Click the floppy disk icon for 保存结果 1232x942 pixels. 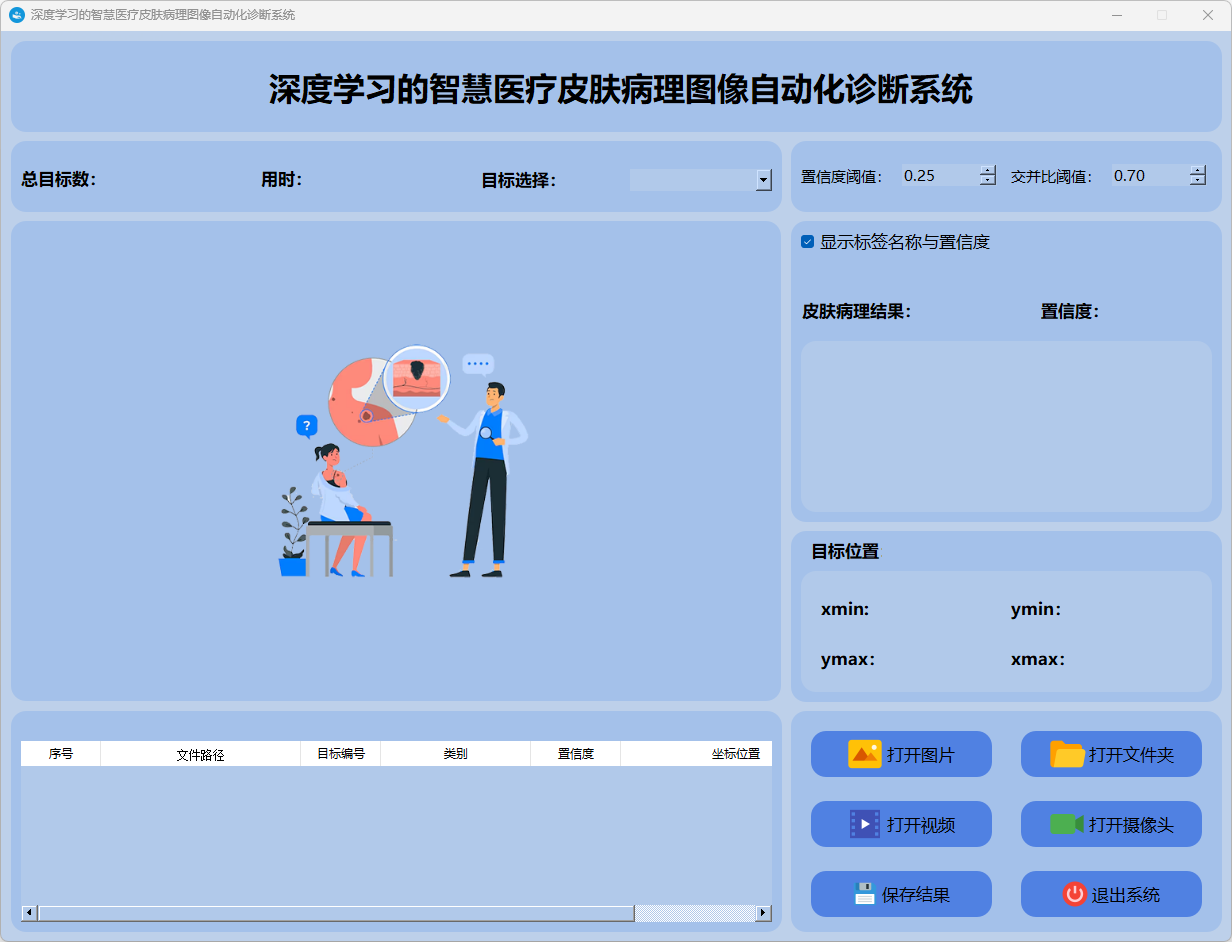[x=865, y=894]
